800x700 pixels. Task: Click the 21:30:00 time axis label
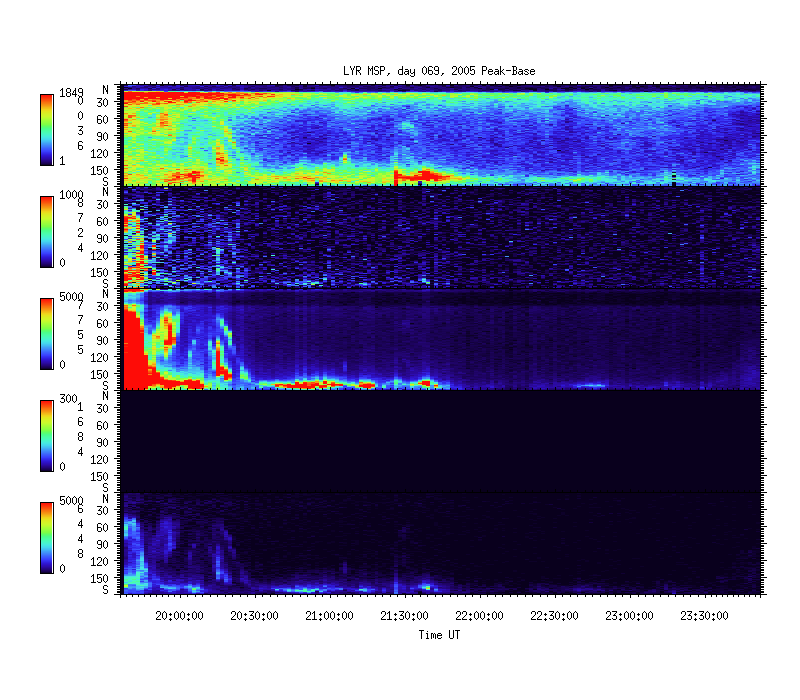tap(404, 616)
